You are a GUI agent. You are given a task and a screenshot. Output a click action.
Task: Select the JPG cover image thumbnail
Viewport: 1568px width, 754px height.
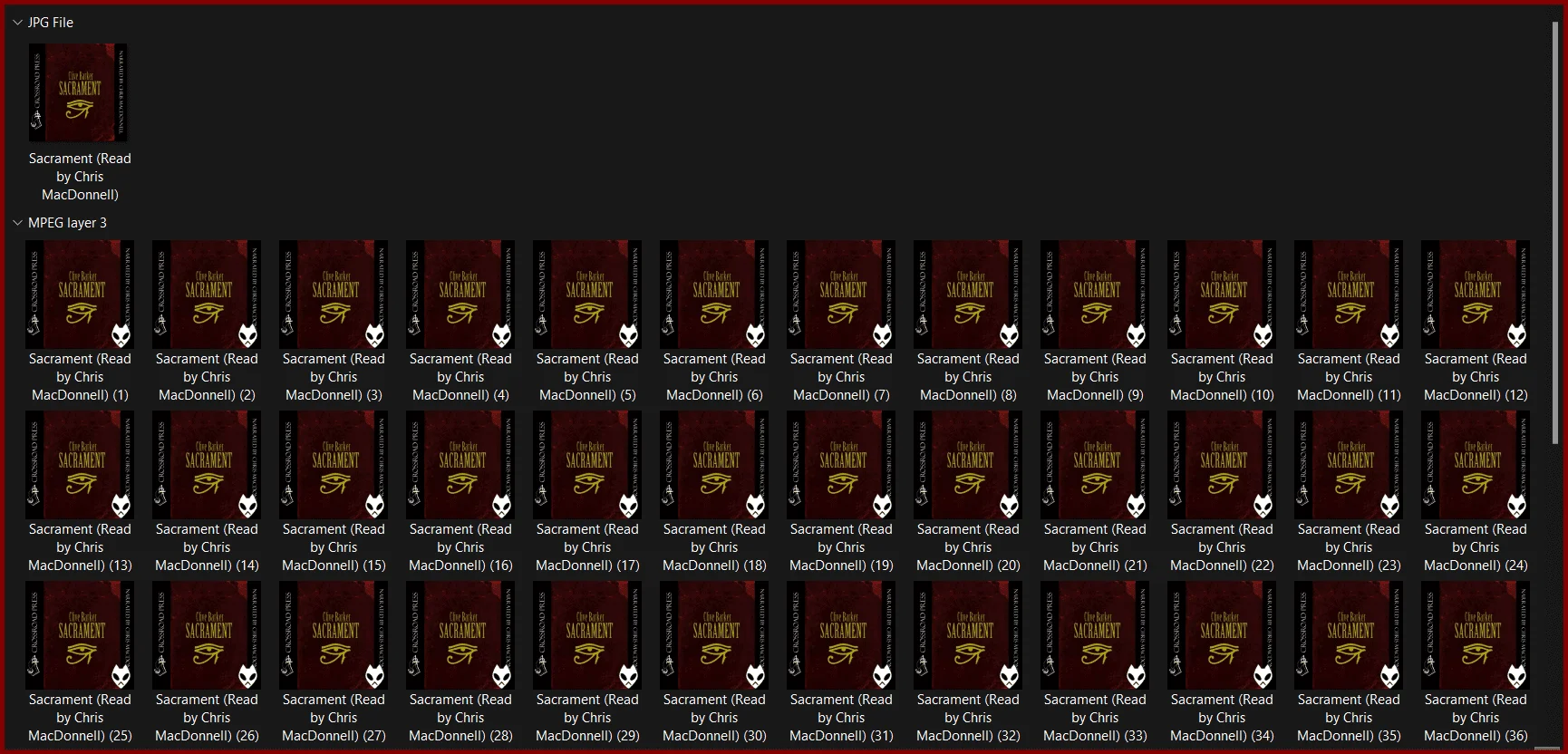(x=80, y=92)
